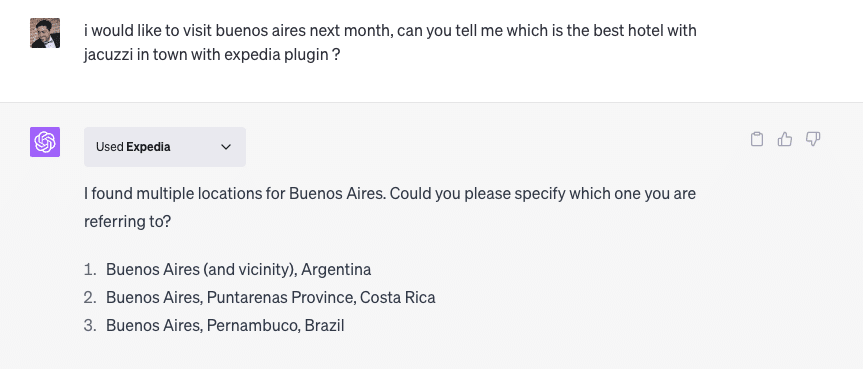The image size is (863, 369).
Task: Click the ChatGPT purple logo avatar
Action: [45, 142]
